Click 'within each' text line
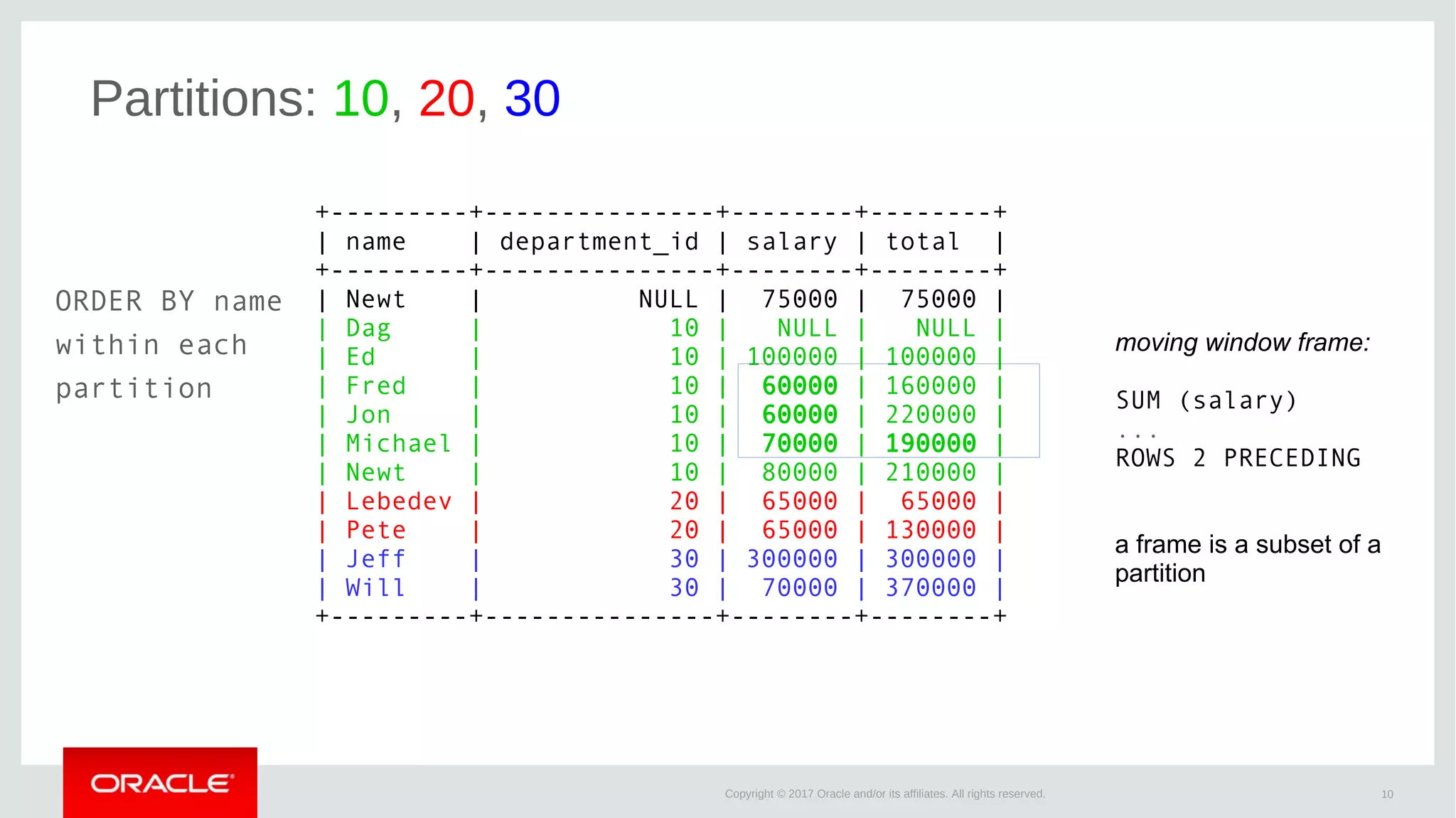Screen dimensions: 1456x818 (151, 345)
